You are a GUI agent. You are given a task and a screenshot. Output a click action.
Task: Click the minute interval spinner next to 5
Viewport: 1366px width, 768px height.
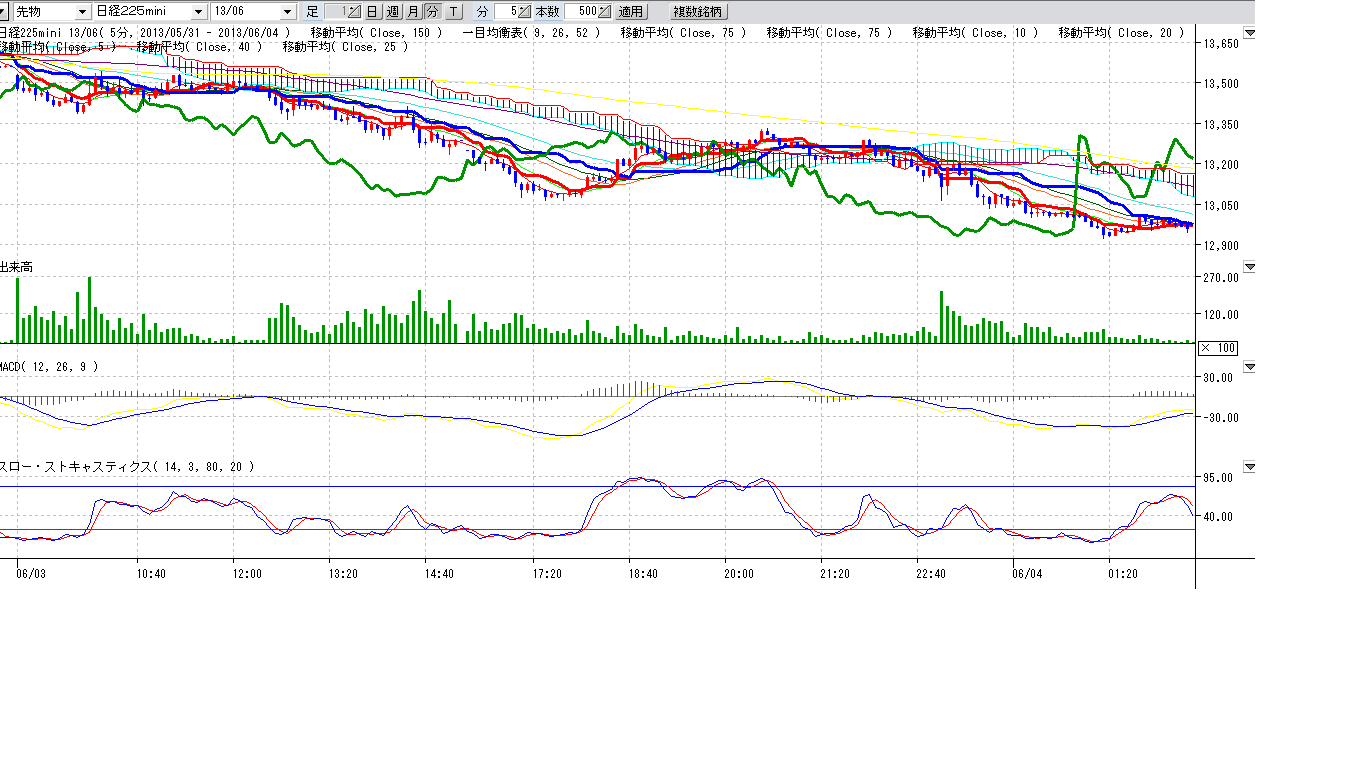(525, 12)
